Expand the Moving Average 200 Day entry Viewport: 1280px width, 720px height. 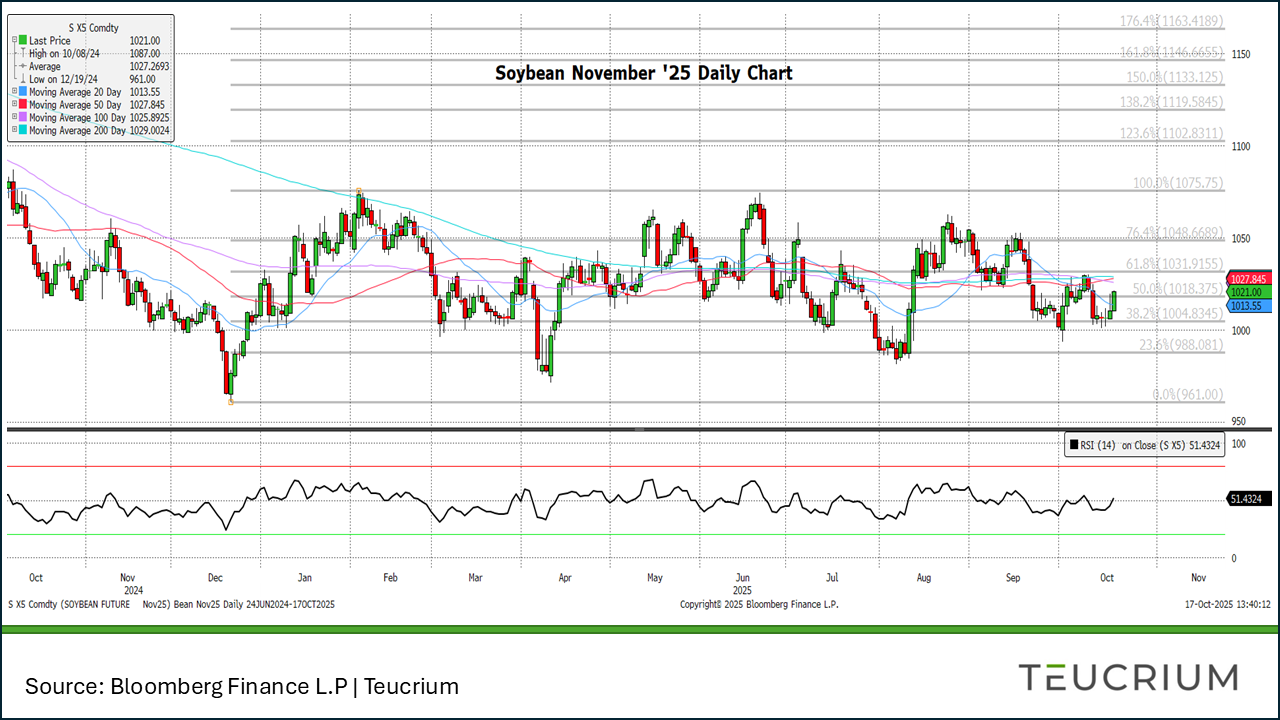[14, 131]
